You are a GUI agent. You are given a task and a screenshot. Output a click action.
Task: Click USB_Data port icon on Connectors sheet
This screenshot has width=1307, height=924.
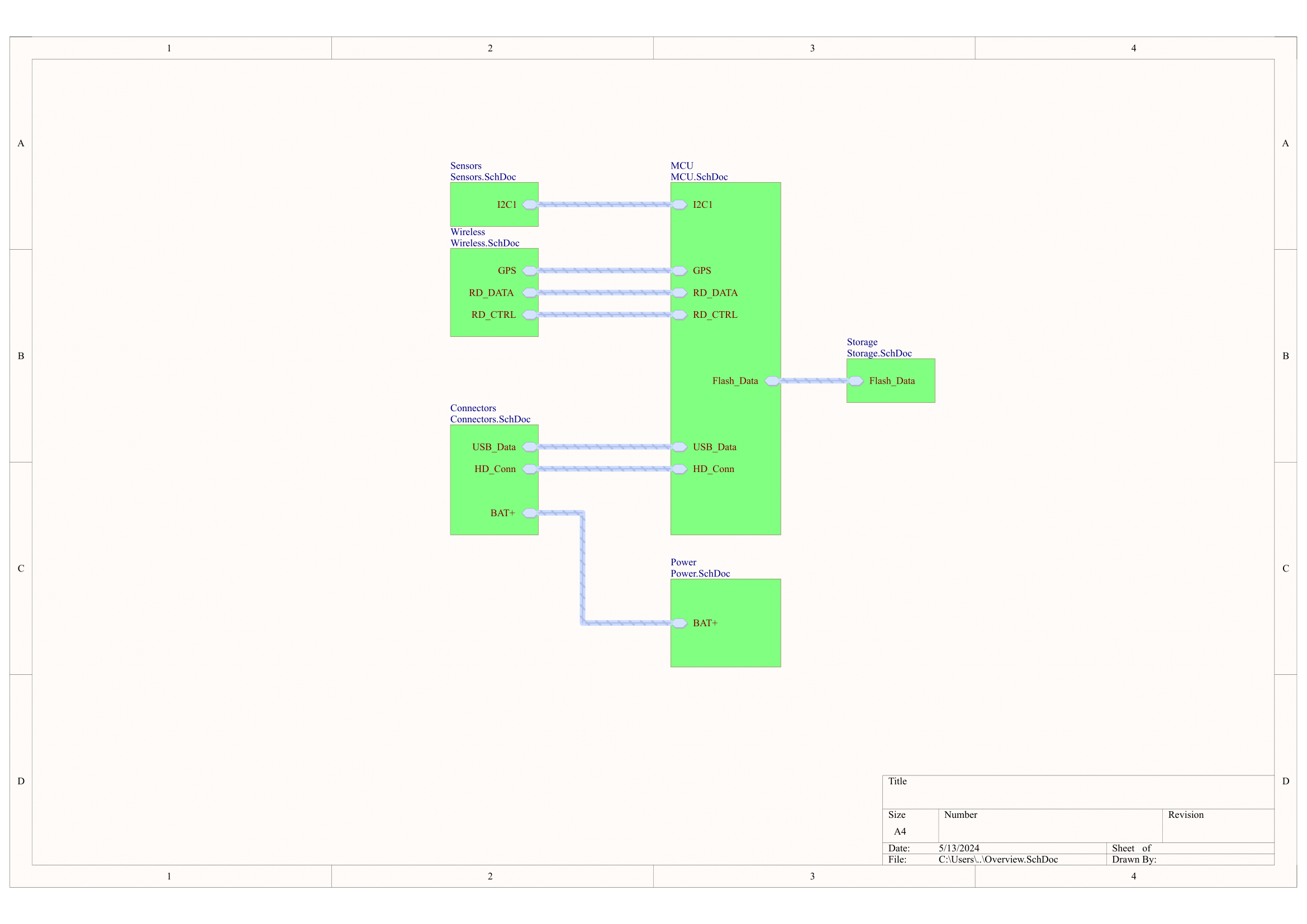(530, 447)
